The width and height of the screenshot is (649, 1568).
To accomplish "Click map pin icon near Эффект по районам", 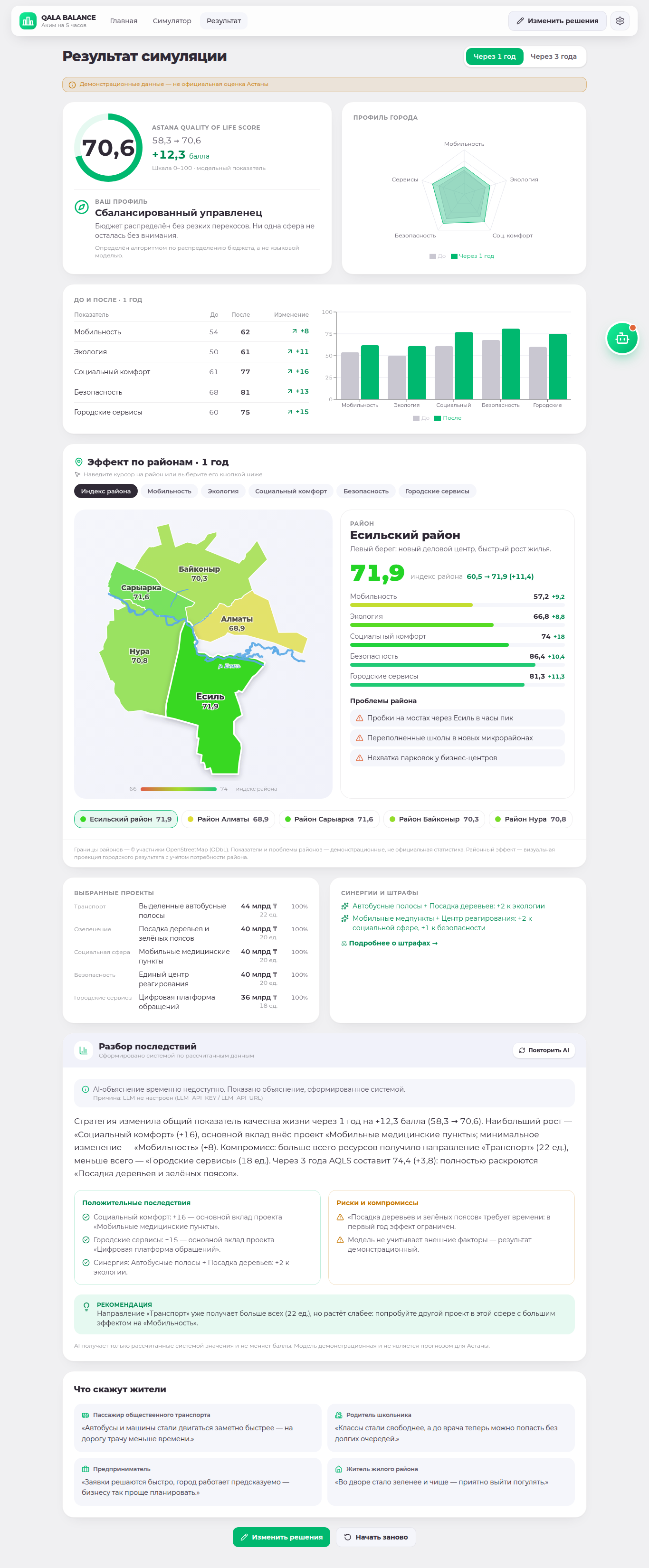I will (78, 462).
